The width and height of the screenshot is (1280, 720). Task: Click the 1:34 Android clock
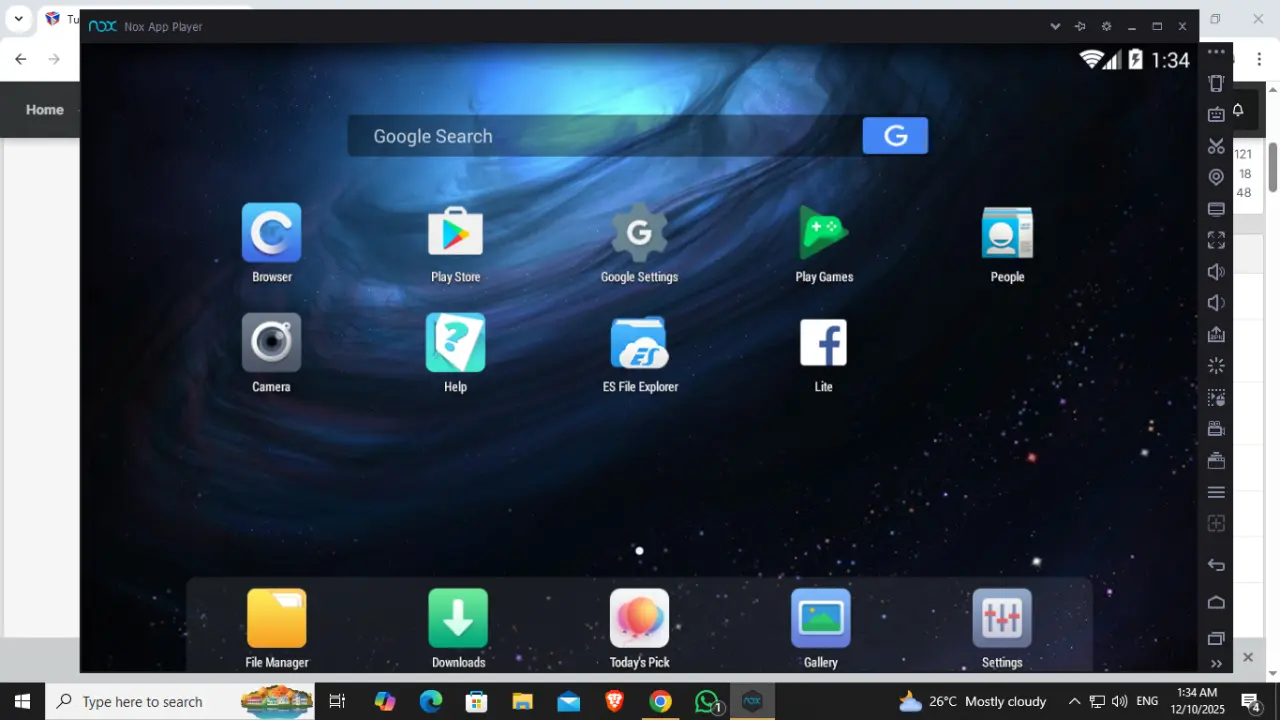(x=1170, y=60)
